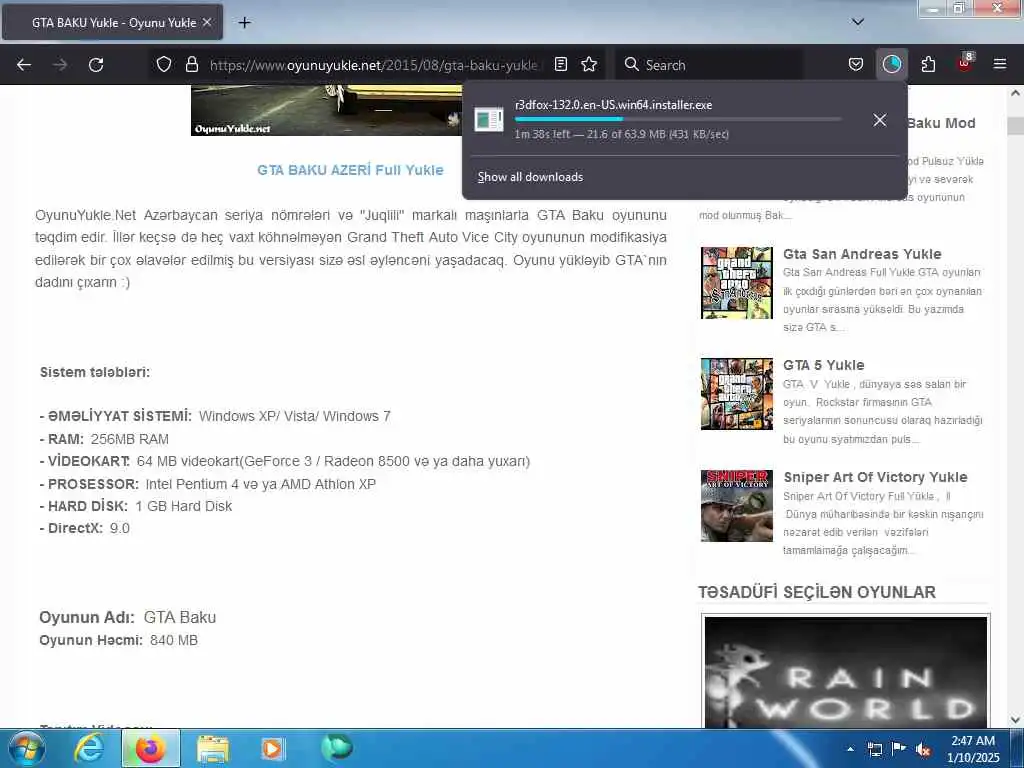Launch Internet Explorer from the taskbar
This screenshot has height=768, width=1024.
tap(88, 748)
